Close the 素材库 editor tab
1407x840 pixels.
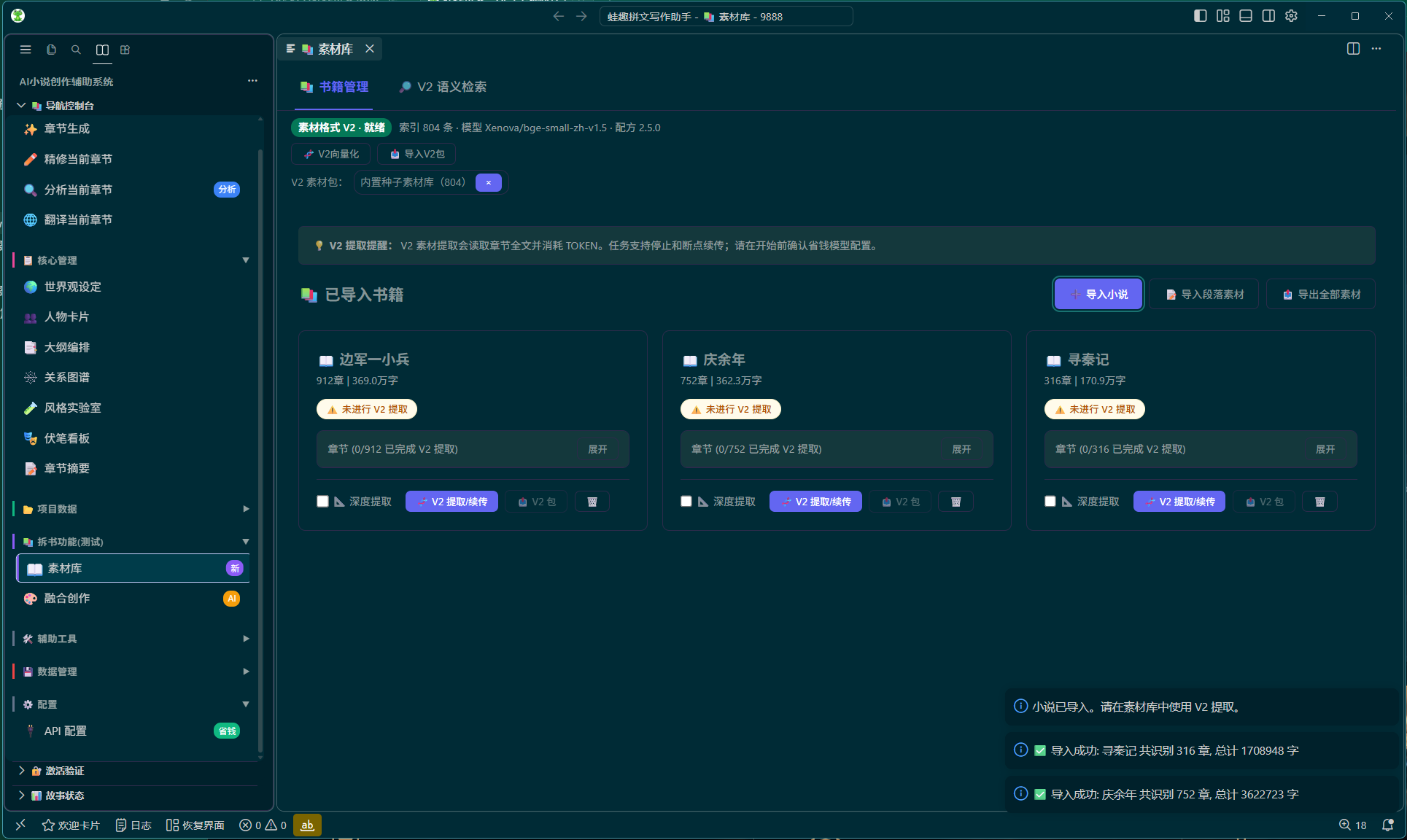370,49
